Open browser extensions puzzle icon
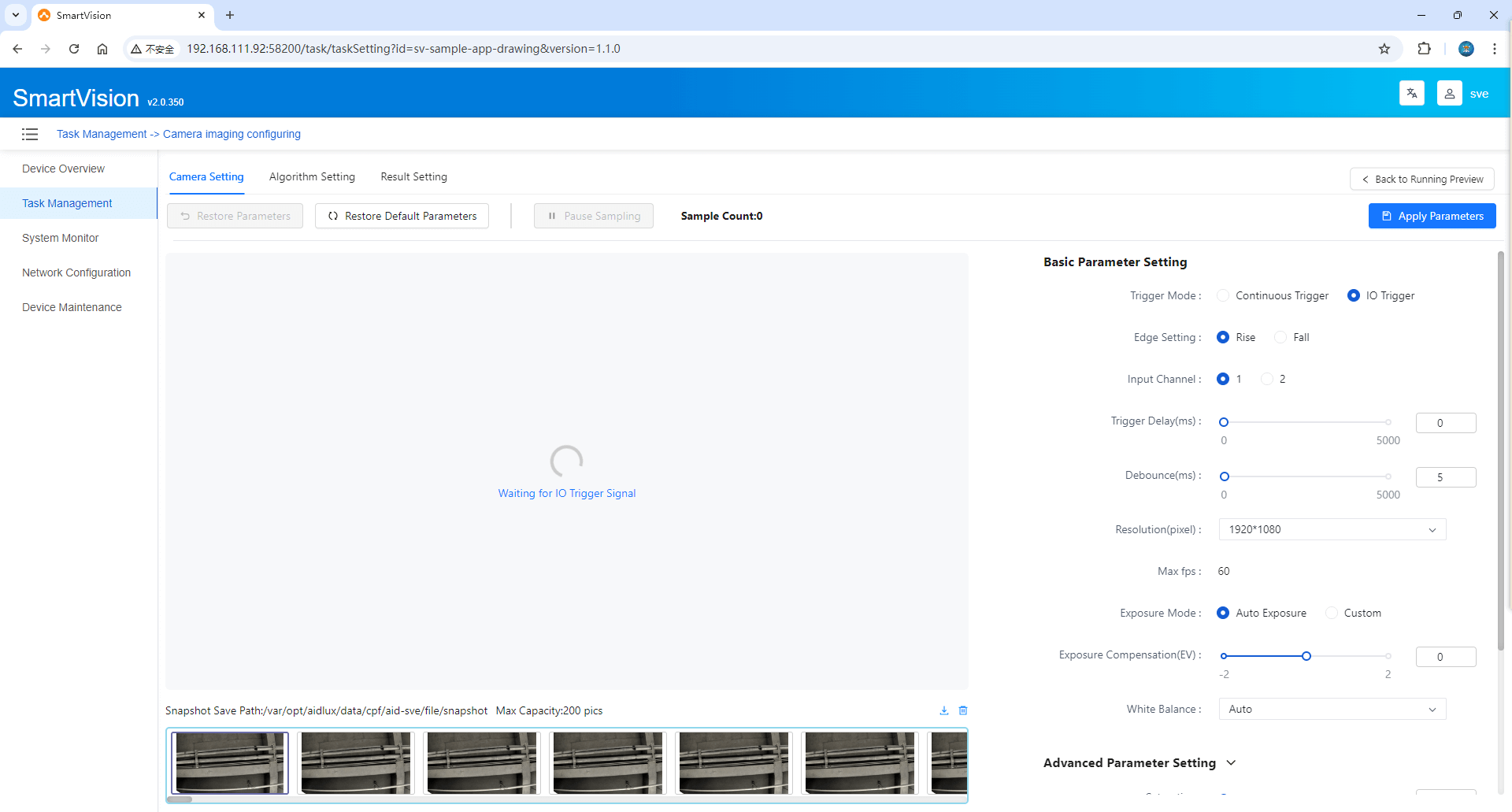This screenshot has width=1512, height=812. 1424,49
